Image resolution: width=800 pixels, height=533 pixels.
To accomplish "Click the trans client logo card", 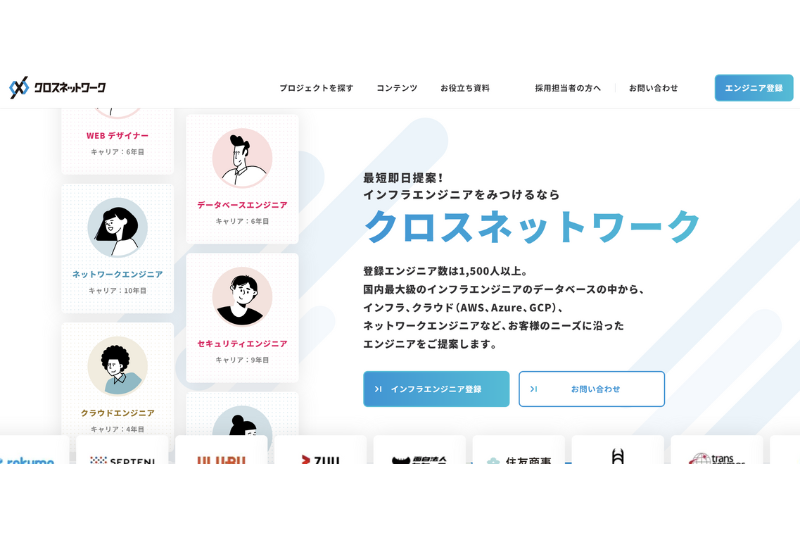I will 717,450.
